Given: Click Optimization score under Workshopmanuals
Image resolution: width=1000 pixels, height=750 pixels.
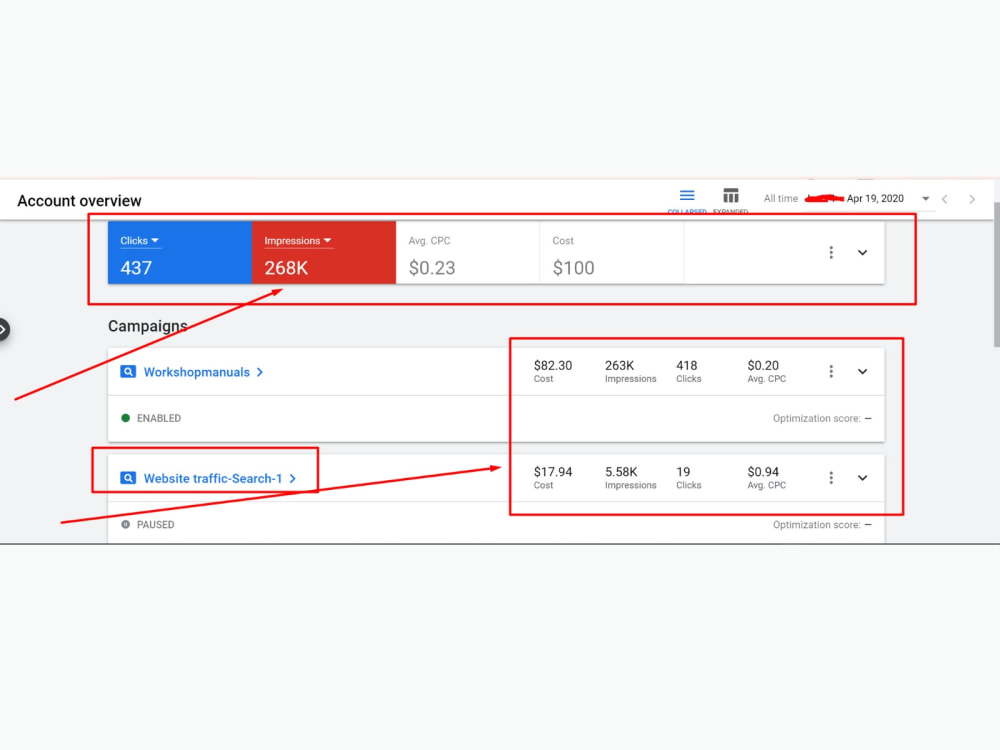Looking at the screenshot, I should tap(822, 418).
